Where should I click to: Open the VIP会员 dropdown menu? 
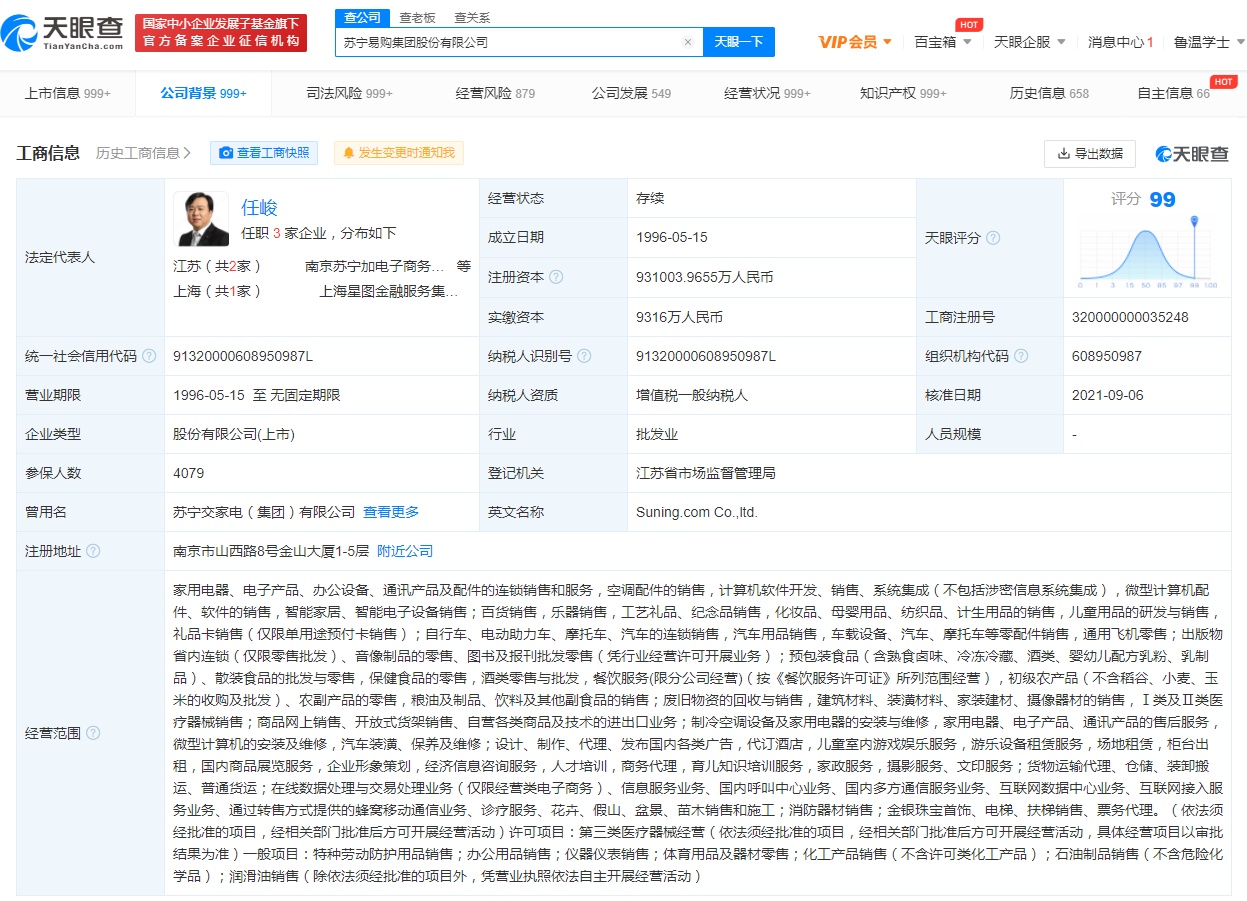855,42
